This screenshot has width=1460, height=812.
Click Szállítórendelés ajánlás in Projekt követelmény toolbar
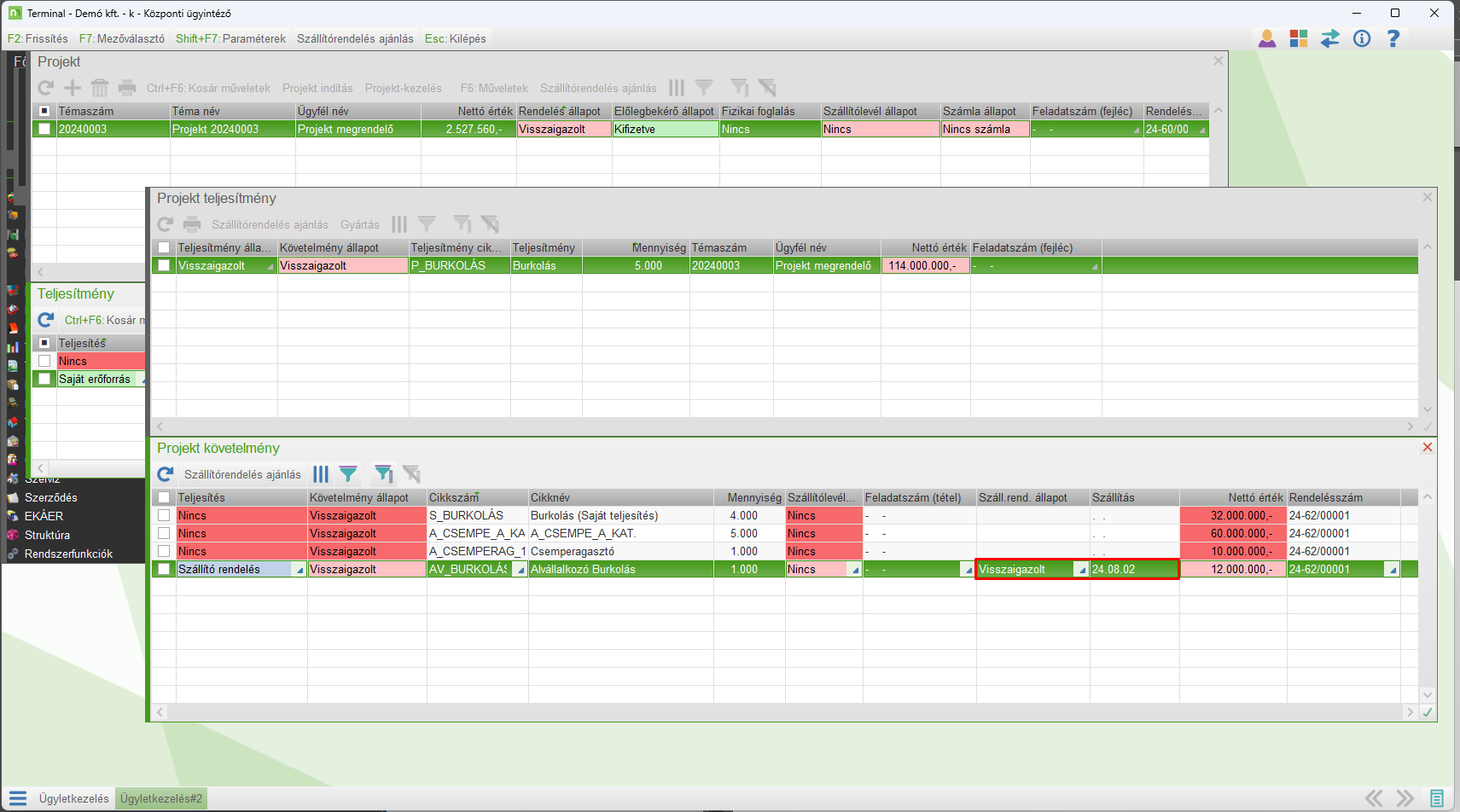(242, 474)
